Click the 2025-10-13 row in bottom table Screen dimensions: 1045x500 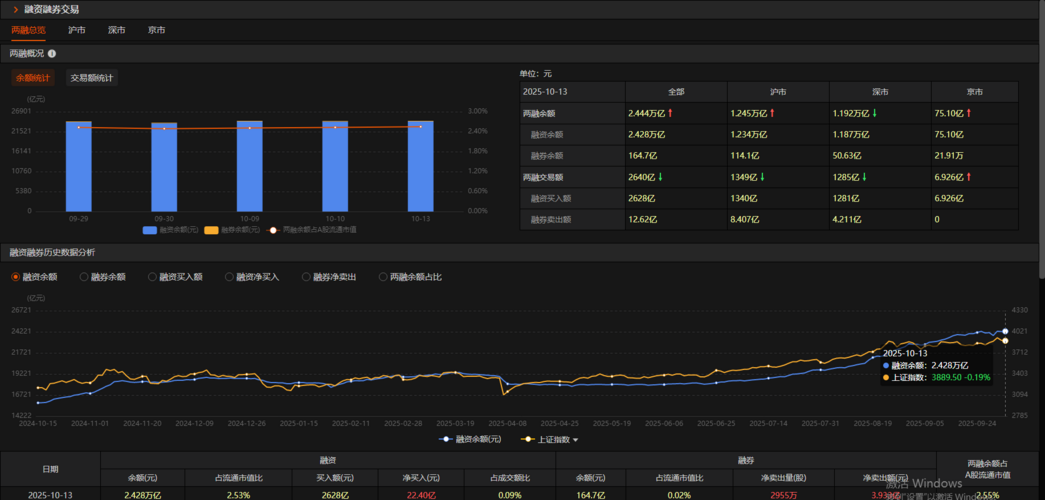pos(50,494)
